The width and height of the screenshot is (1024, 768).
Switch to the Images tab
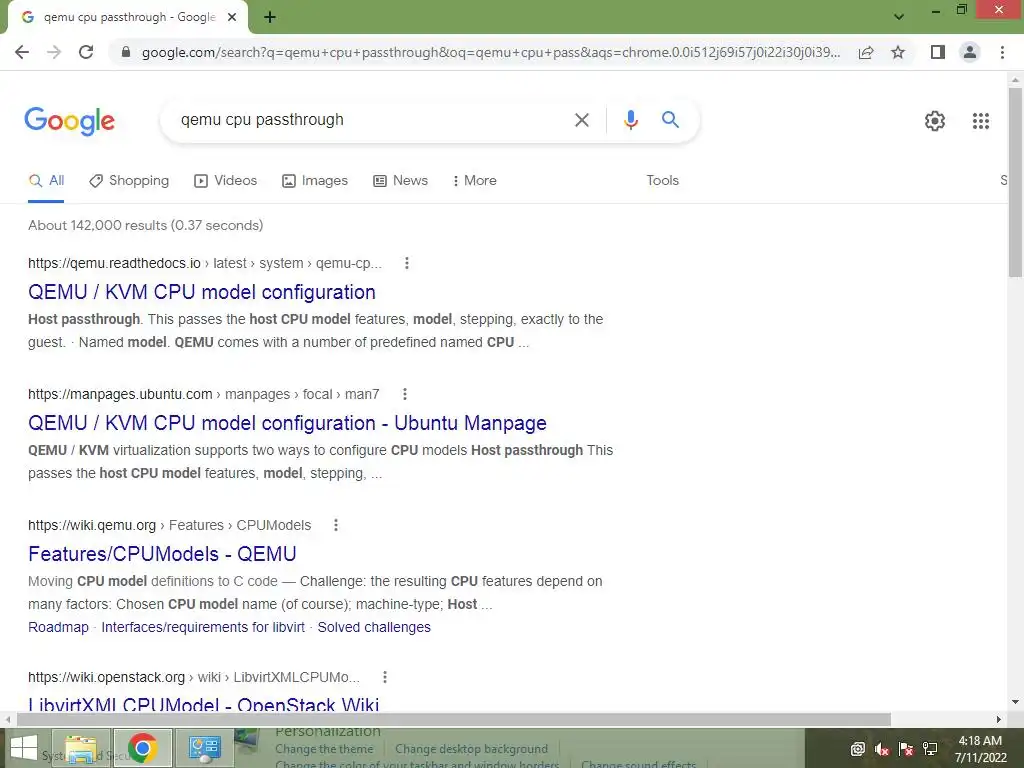tap(315, 181)
